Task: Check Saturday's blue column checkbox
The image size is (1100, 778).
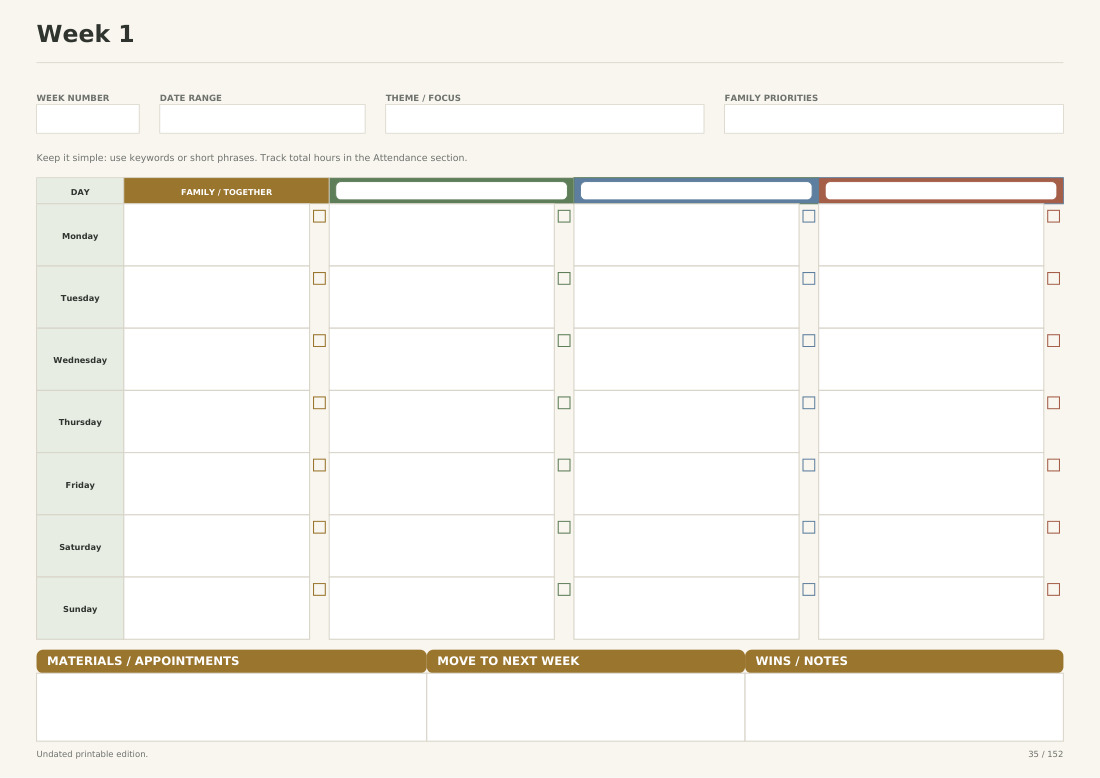Action: click(809, 527)
